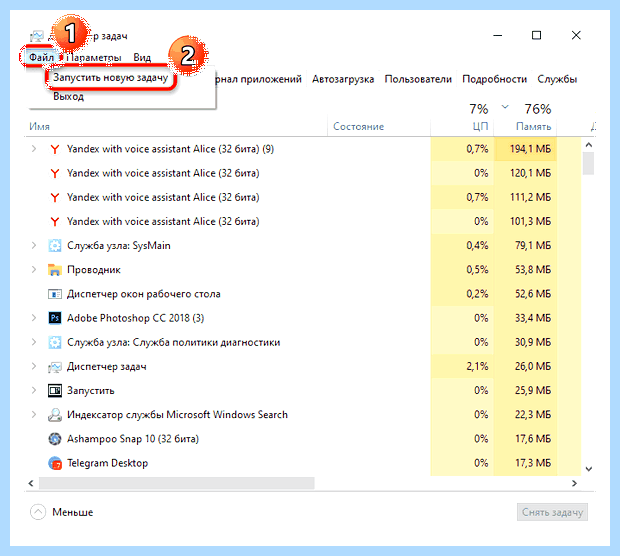
Task: Expand the Windows Search indexer row
Action: pos(34,415)
